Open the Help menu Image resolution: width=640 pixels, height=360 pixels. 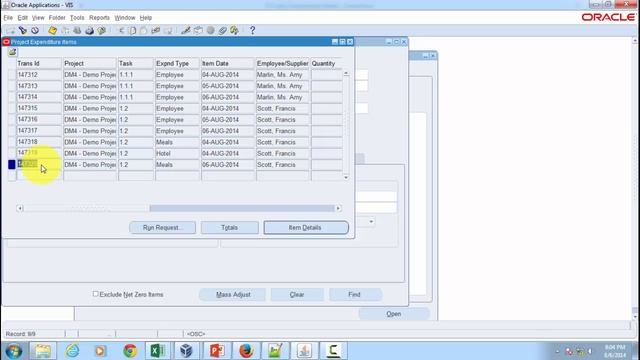point(146,18)
